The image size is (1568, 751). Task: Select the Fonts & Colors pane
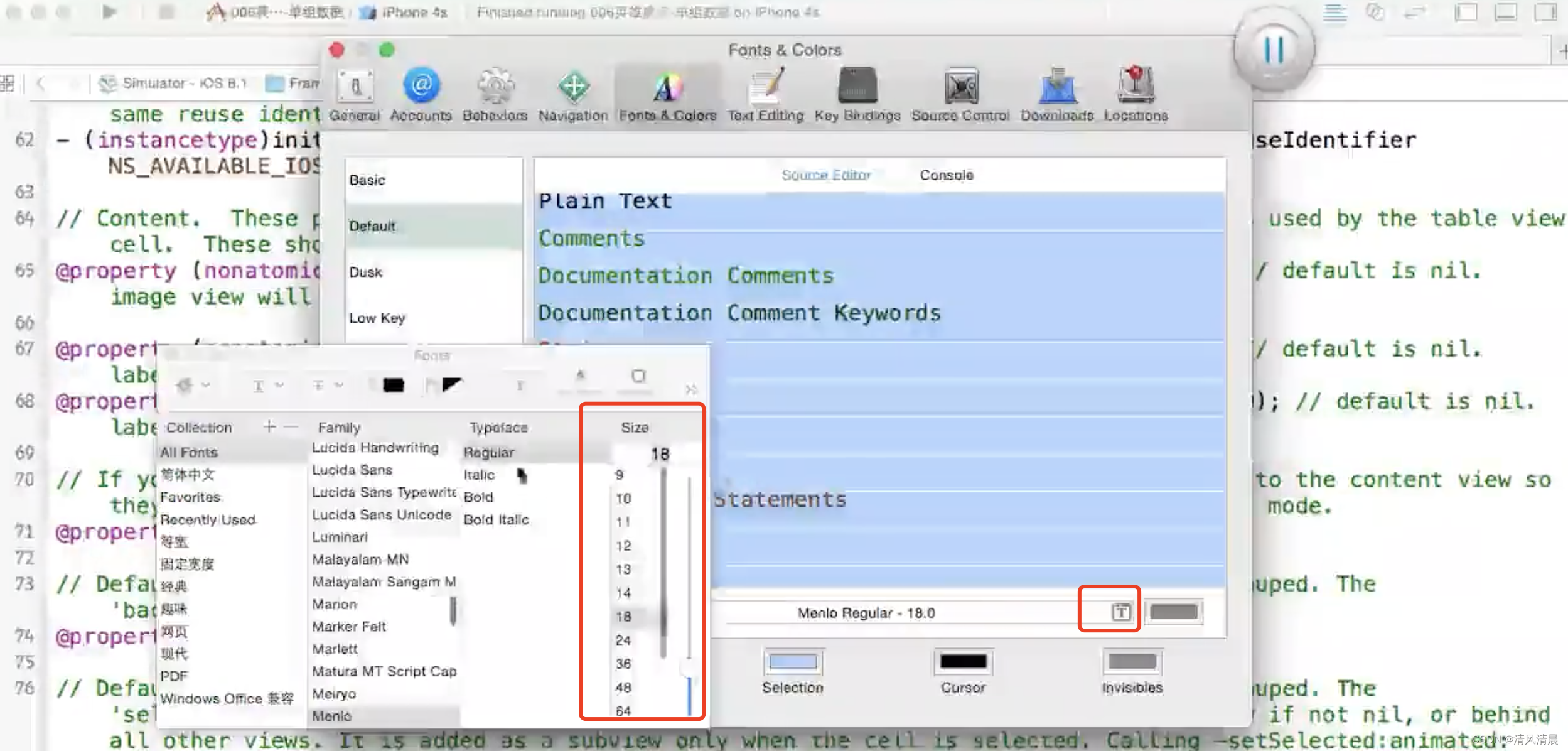pos(667,95)
